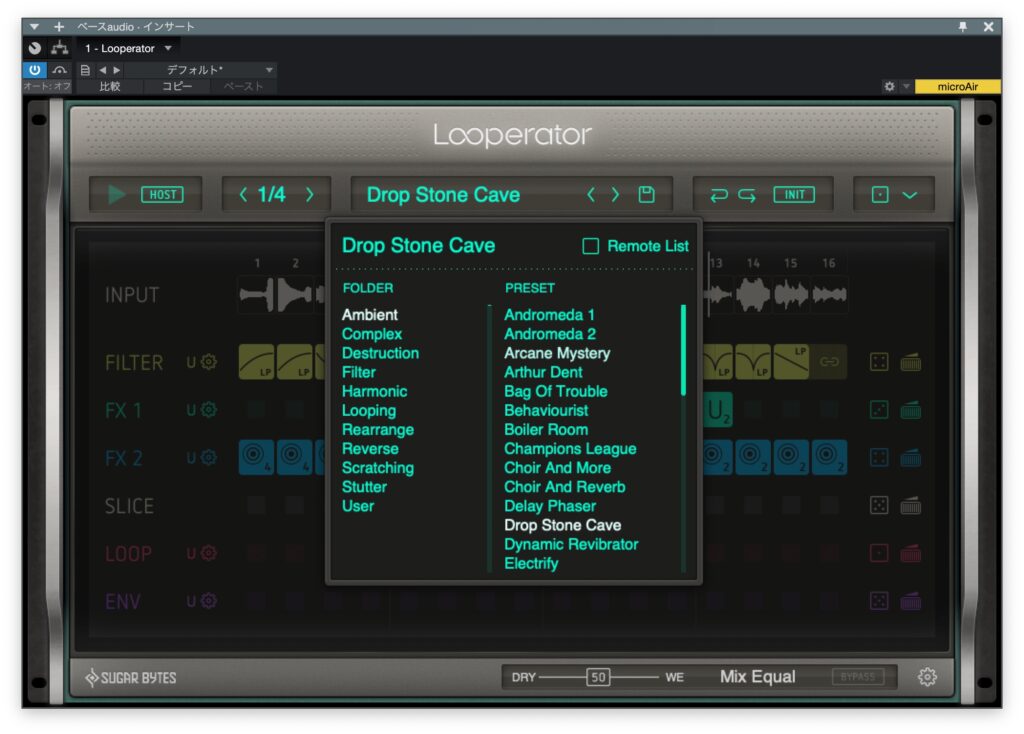Open the 1 - Looperator insert dropdown

coord(128,48)
